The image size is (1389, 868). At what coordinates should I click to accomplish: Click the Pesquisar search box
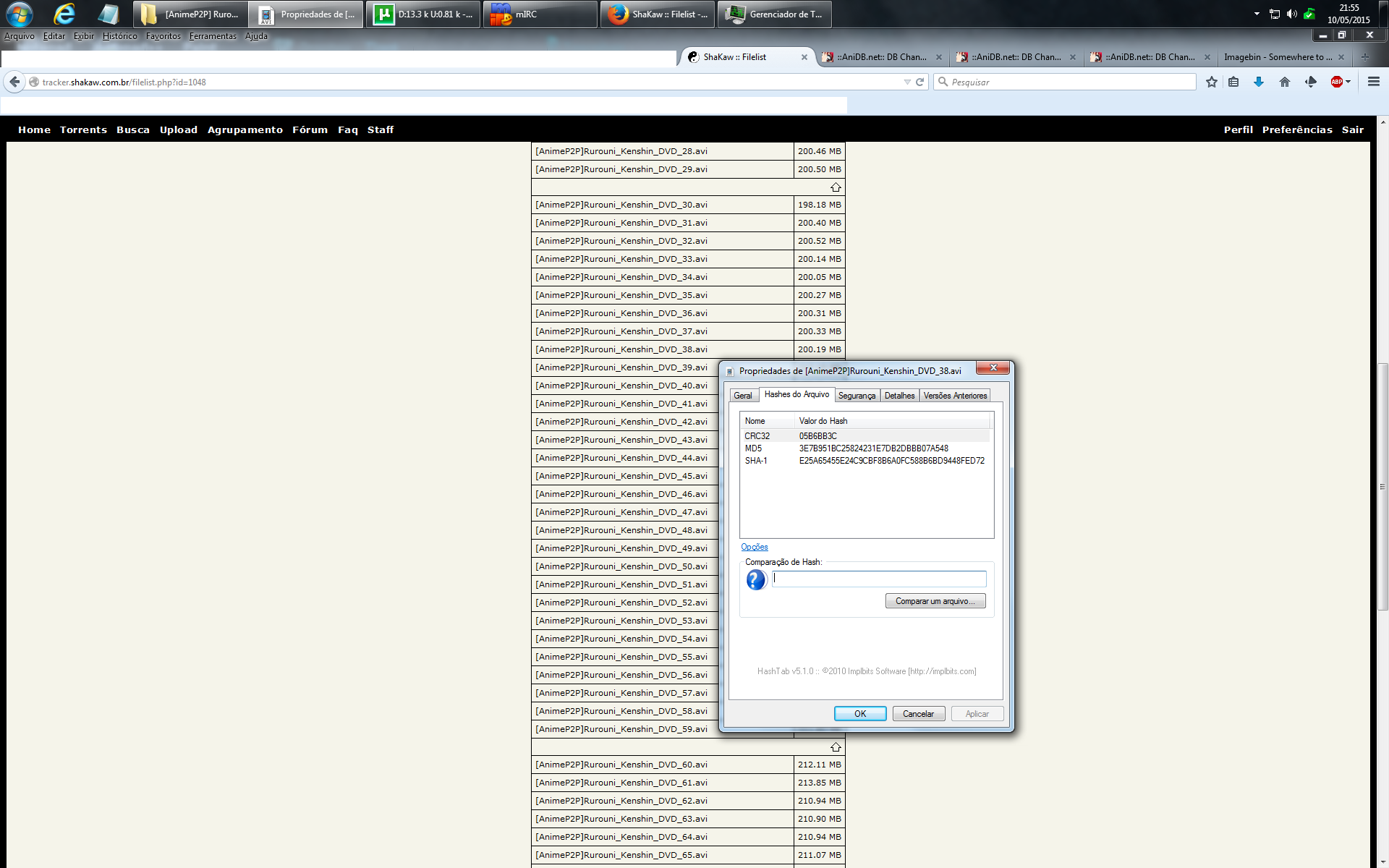click(1064, 82)
